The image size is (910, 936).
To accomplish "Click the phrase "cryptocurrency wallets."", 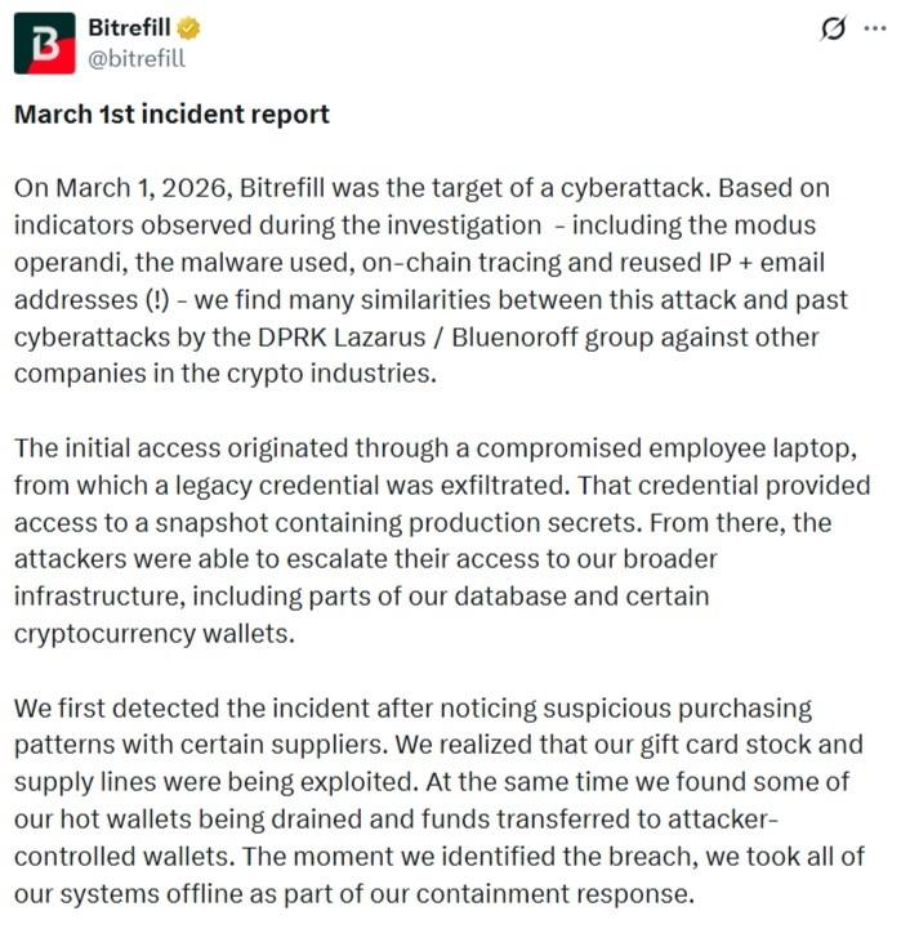I will [x=155, y=634].
